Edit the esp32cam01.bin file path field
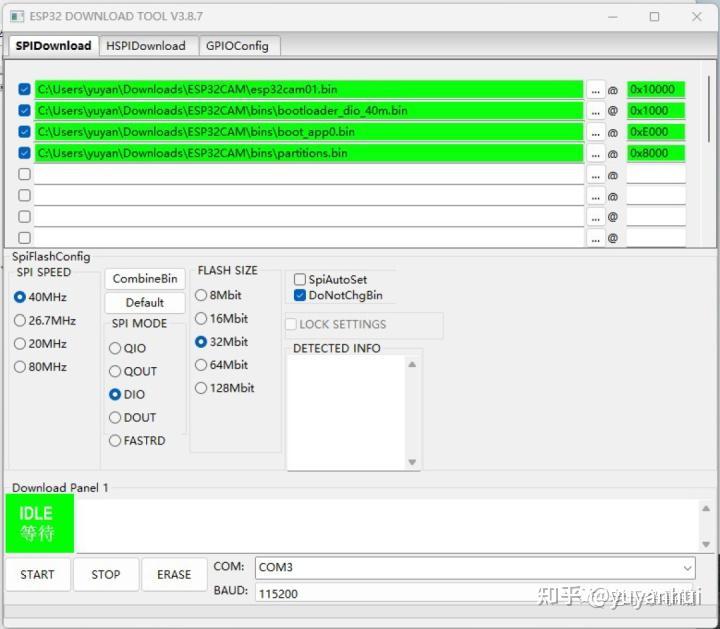720x629 pixels. 309,89
